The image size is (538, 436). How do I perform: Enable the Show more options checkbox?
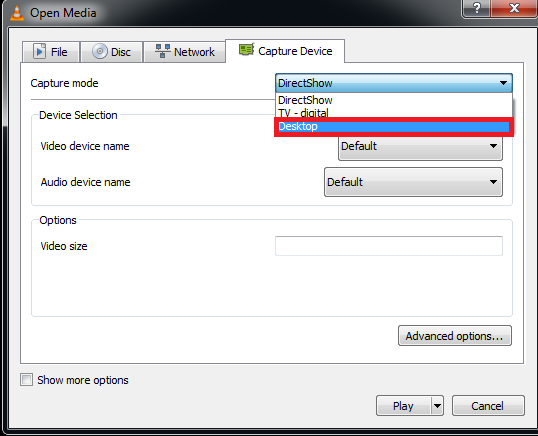tap(26, 380)
